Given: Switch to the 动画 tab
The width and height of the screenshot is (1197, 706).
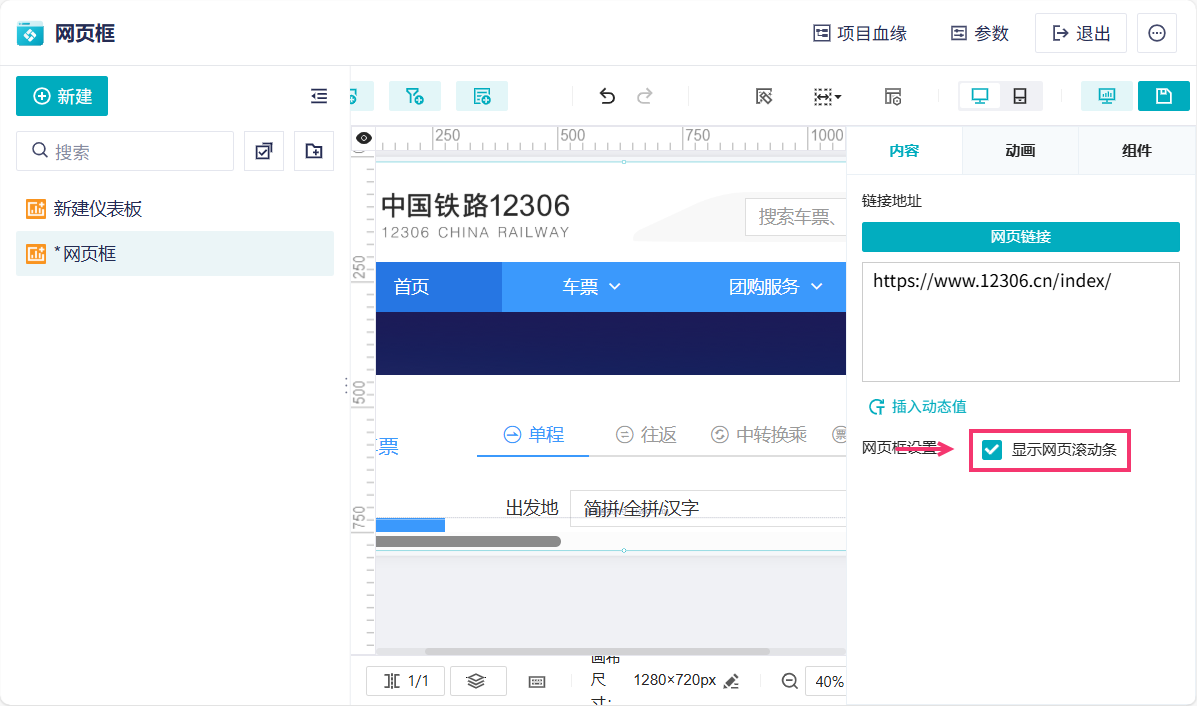Looking at the screenshot, I should pyautogui.click(x=1021, y=151).
